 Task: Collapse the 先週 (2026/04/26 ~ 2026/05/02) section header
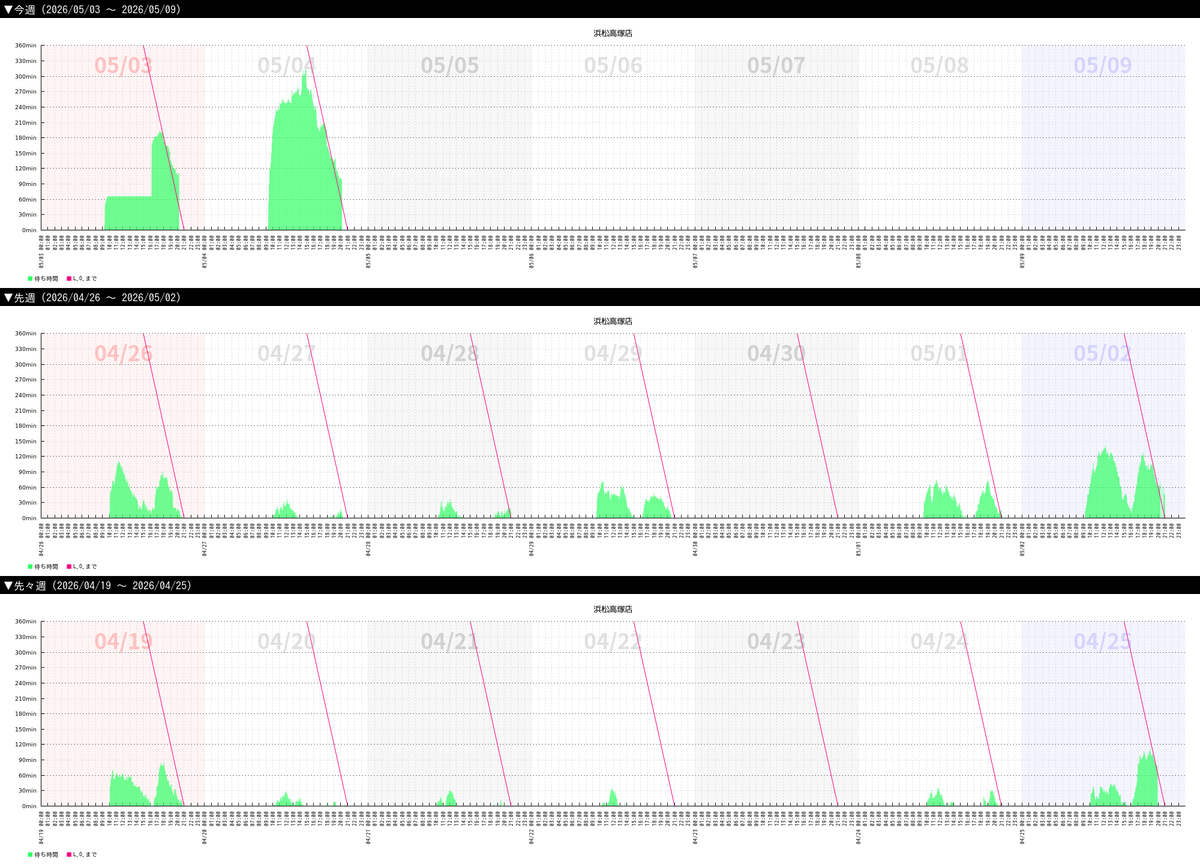(600, 297)
